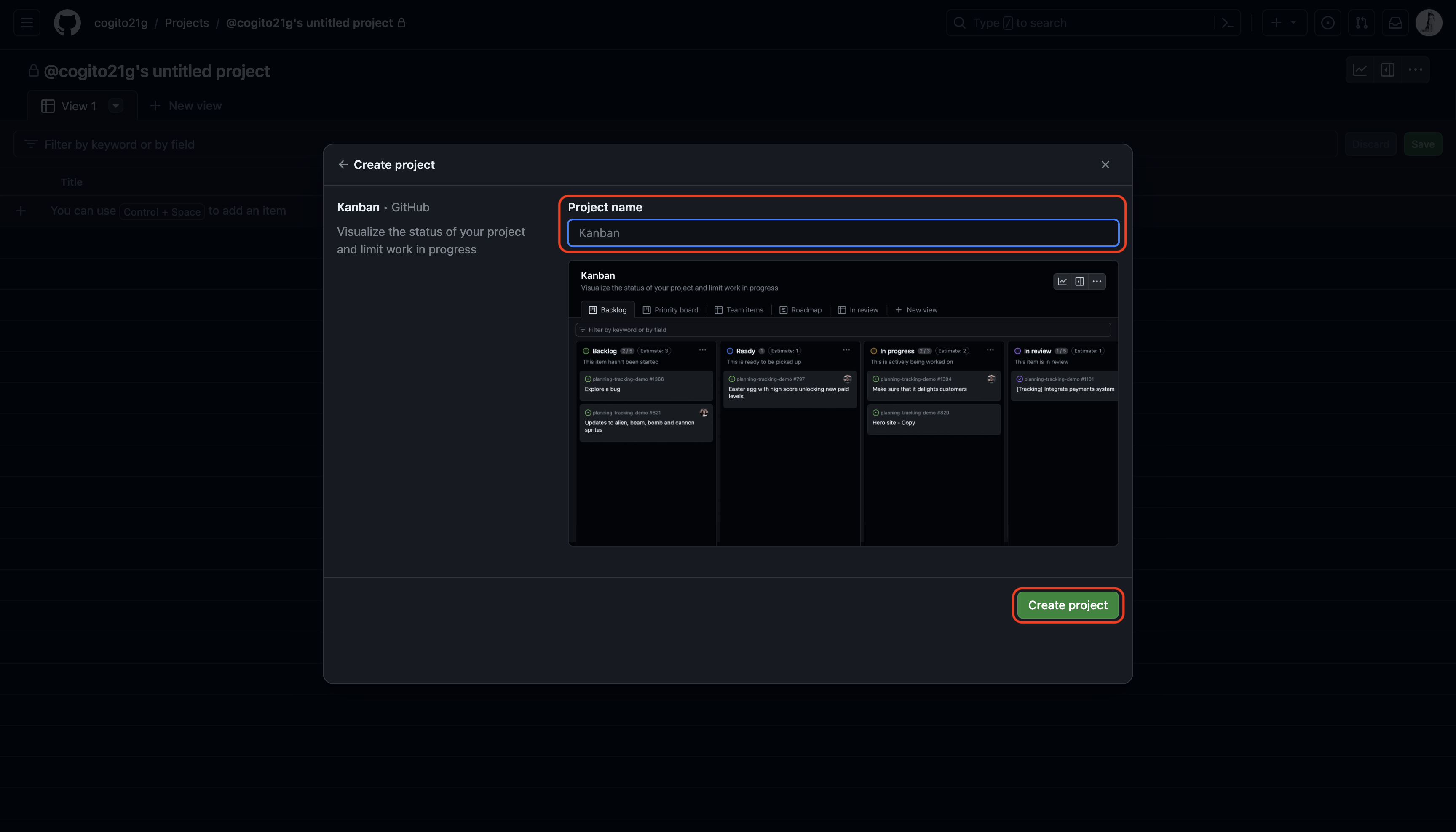The image size is (1456, 832).
Task: Select the View 1 tab
Action: coord(72,106)
